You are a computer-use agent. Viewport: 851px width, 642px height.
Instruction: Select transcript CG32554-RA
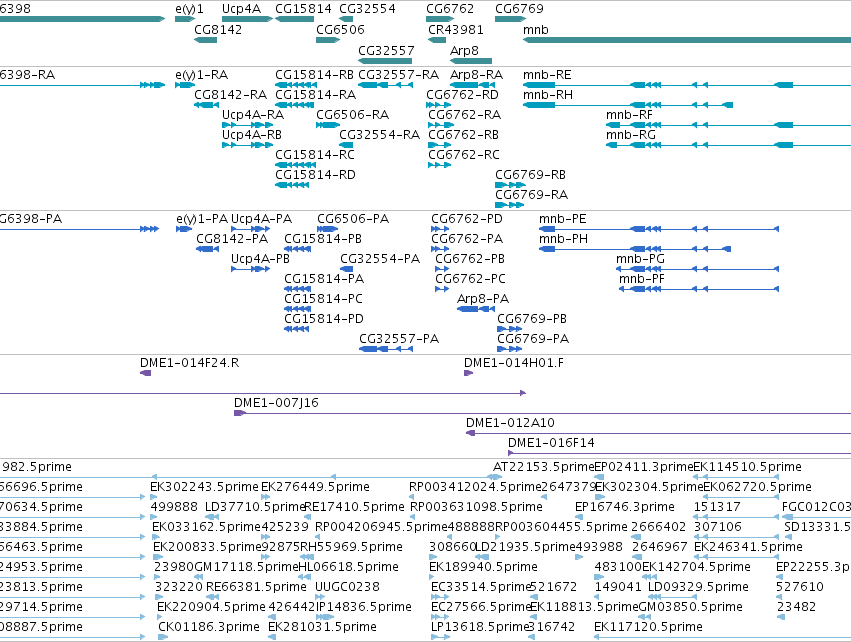(379, 135)
